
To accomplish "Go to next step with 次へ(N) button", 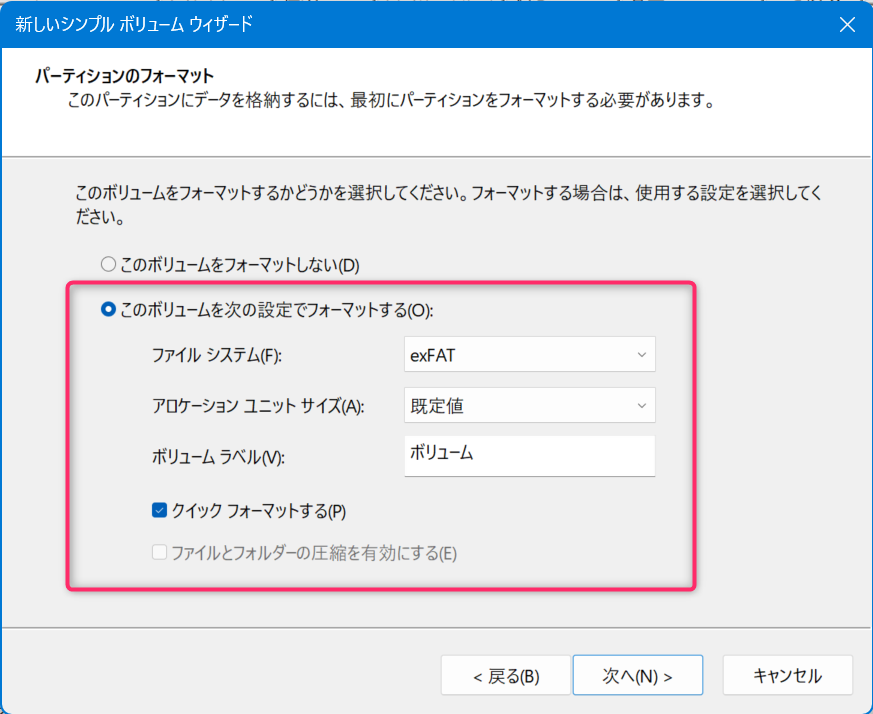I will tap(637, 675).
